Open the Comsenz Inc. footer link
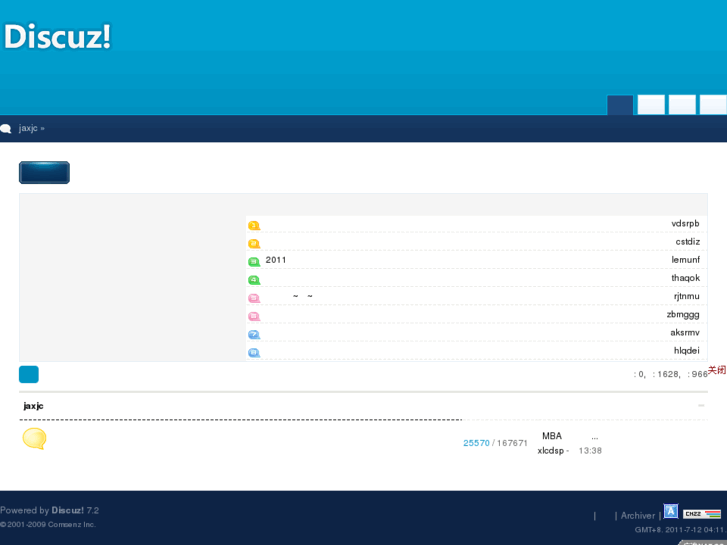Image resolution: width=727 pixels, height=545 pixels. coord(72,525)
